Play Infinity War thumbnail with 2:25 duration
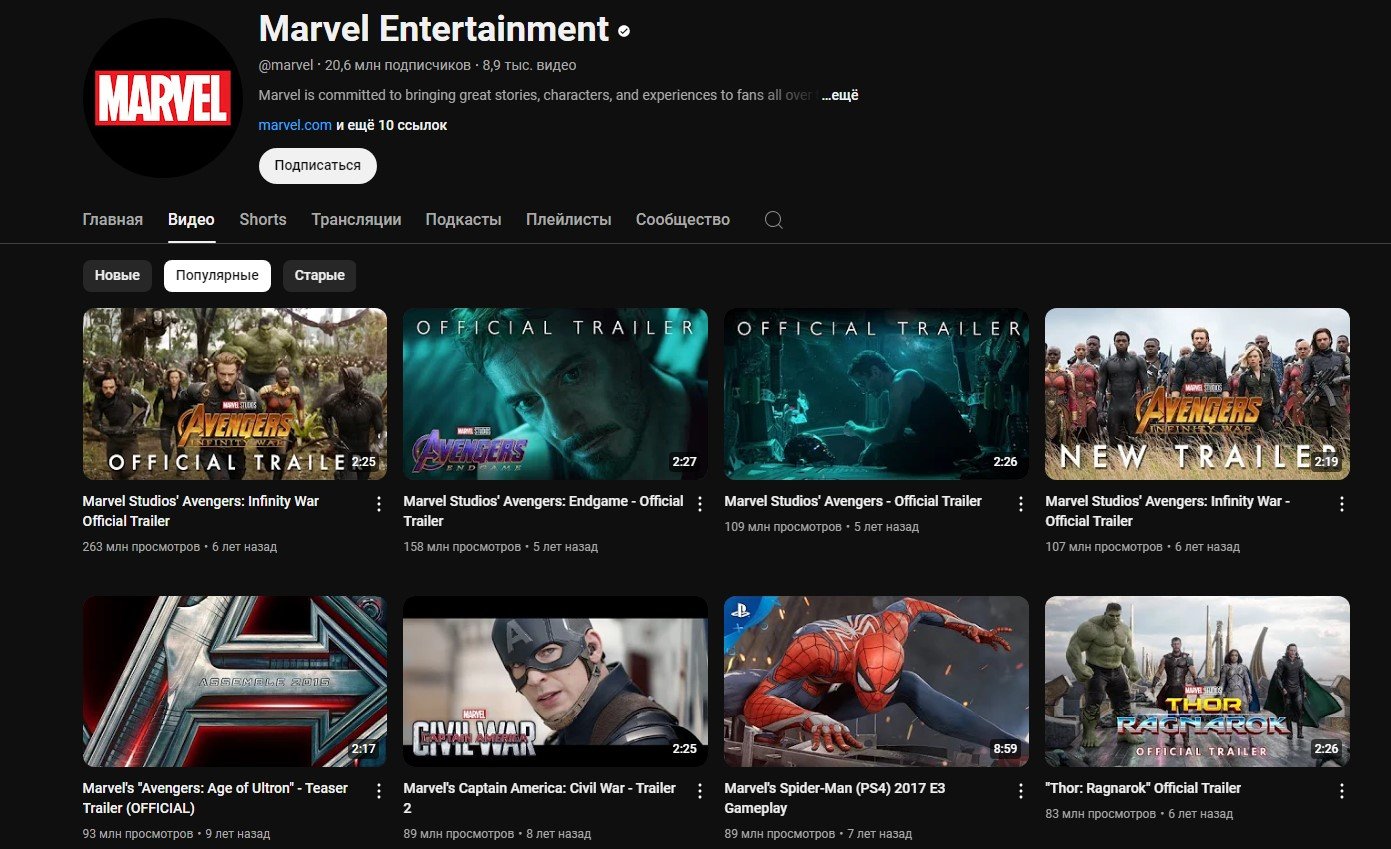The height and width of the screenshot is (849, 1391). [234, 393]
